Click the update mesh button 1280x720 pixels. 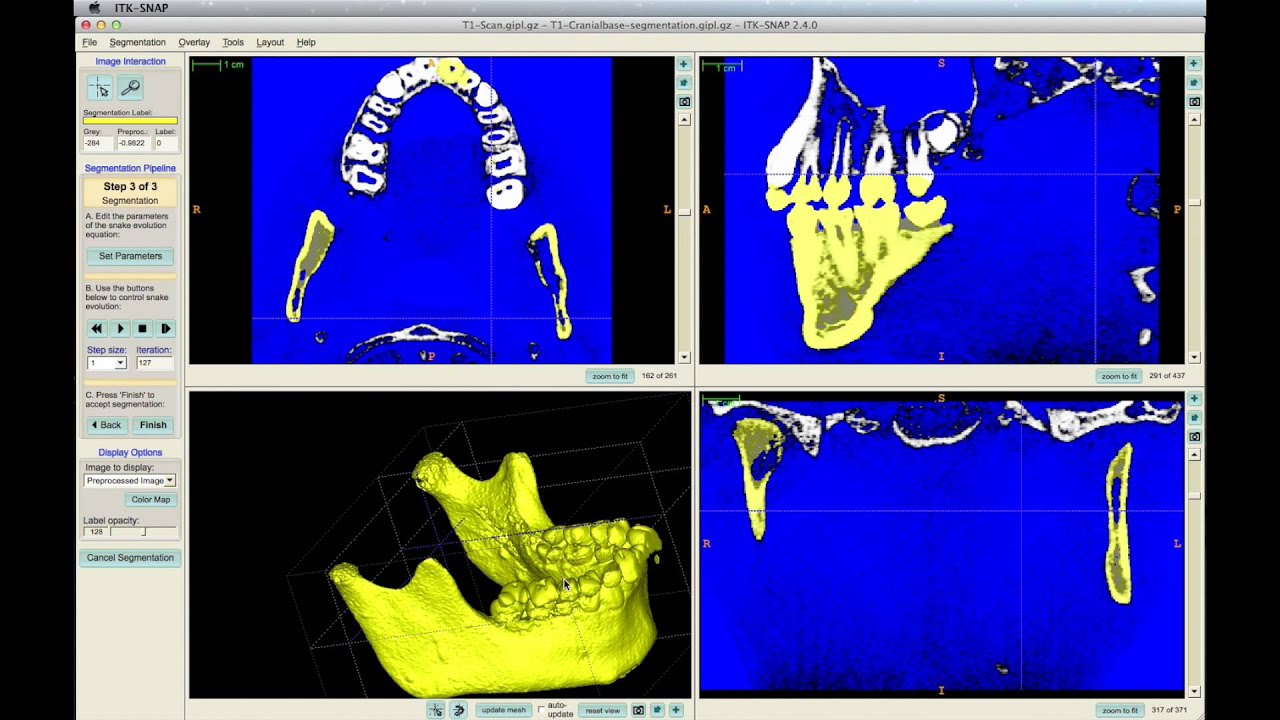tap(503, 710)
